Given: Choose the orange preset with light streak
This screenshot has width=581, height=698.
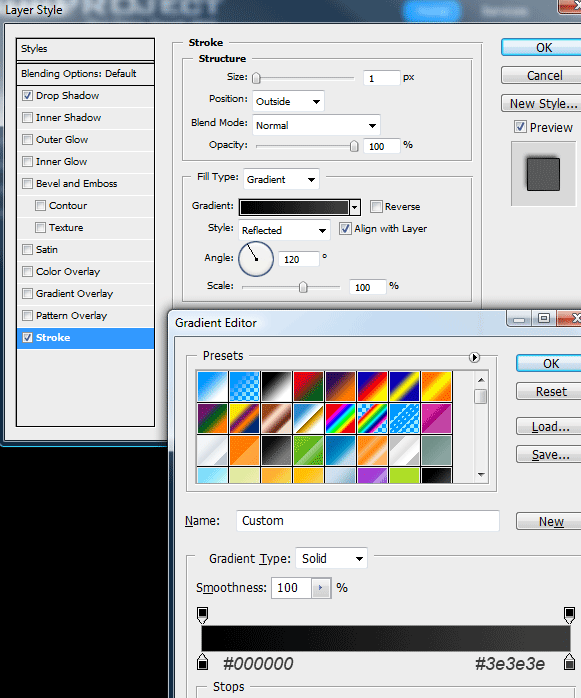Looking at the screenshot, I should coord(373,450).
